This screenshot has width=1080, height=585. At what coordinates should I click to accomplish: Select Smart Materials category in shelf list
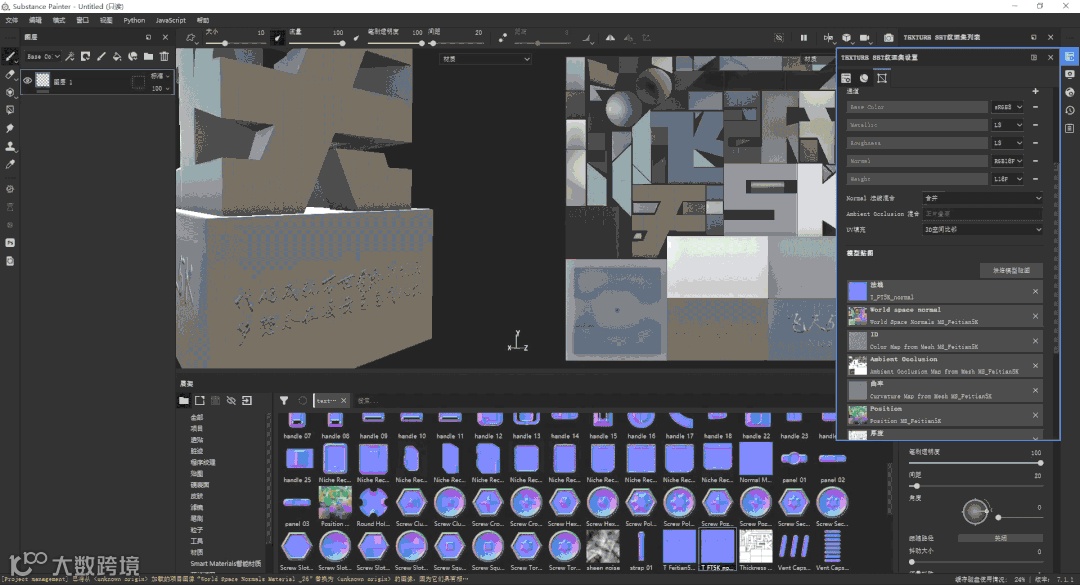coord(225,563)
